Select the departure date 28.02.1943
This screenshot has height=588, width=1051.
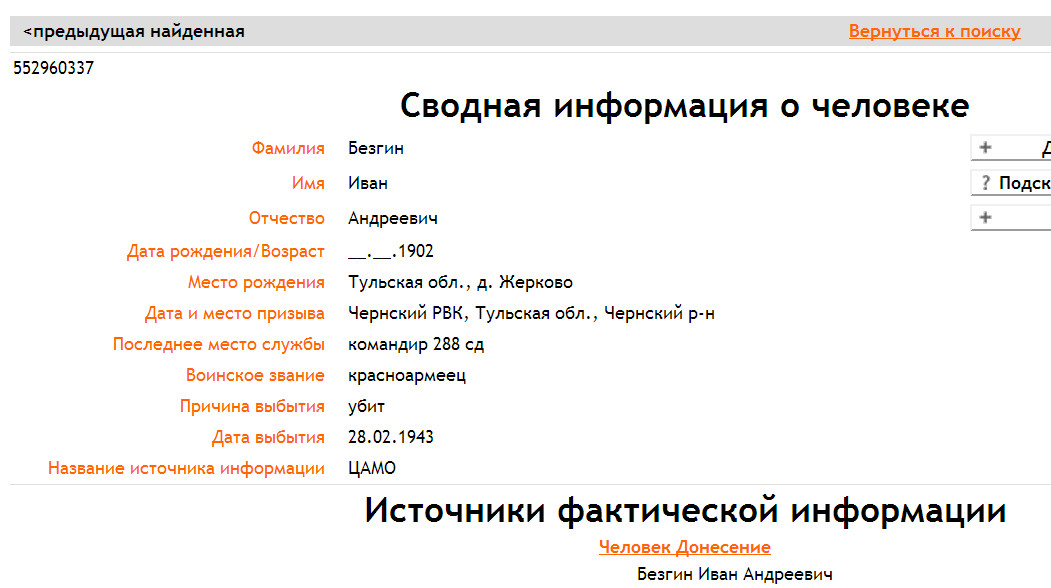391,438
